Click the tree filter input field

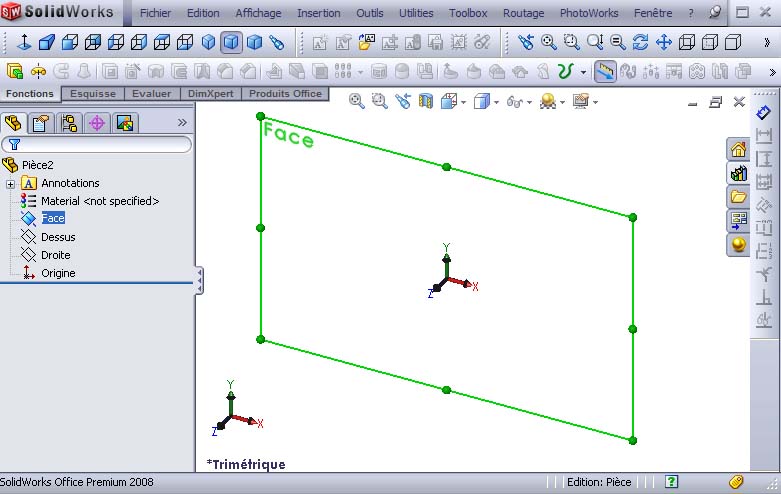coord(97,144)
